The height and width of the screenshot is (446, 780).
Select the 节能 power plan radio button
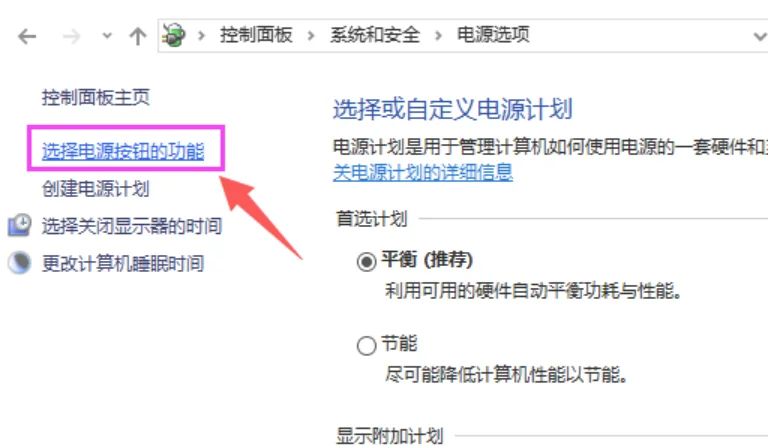coord(367,345)
